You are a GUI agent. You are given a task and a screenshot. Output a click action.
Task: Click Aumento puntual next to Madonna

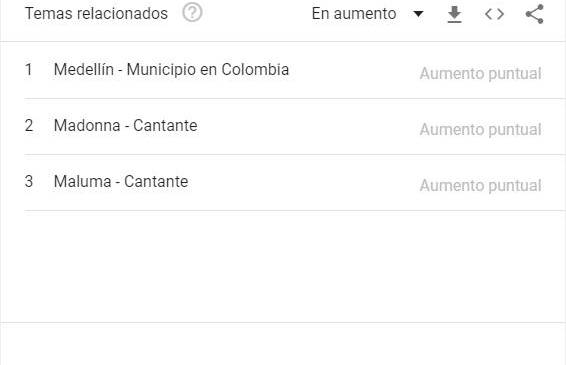click(480, 130)
